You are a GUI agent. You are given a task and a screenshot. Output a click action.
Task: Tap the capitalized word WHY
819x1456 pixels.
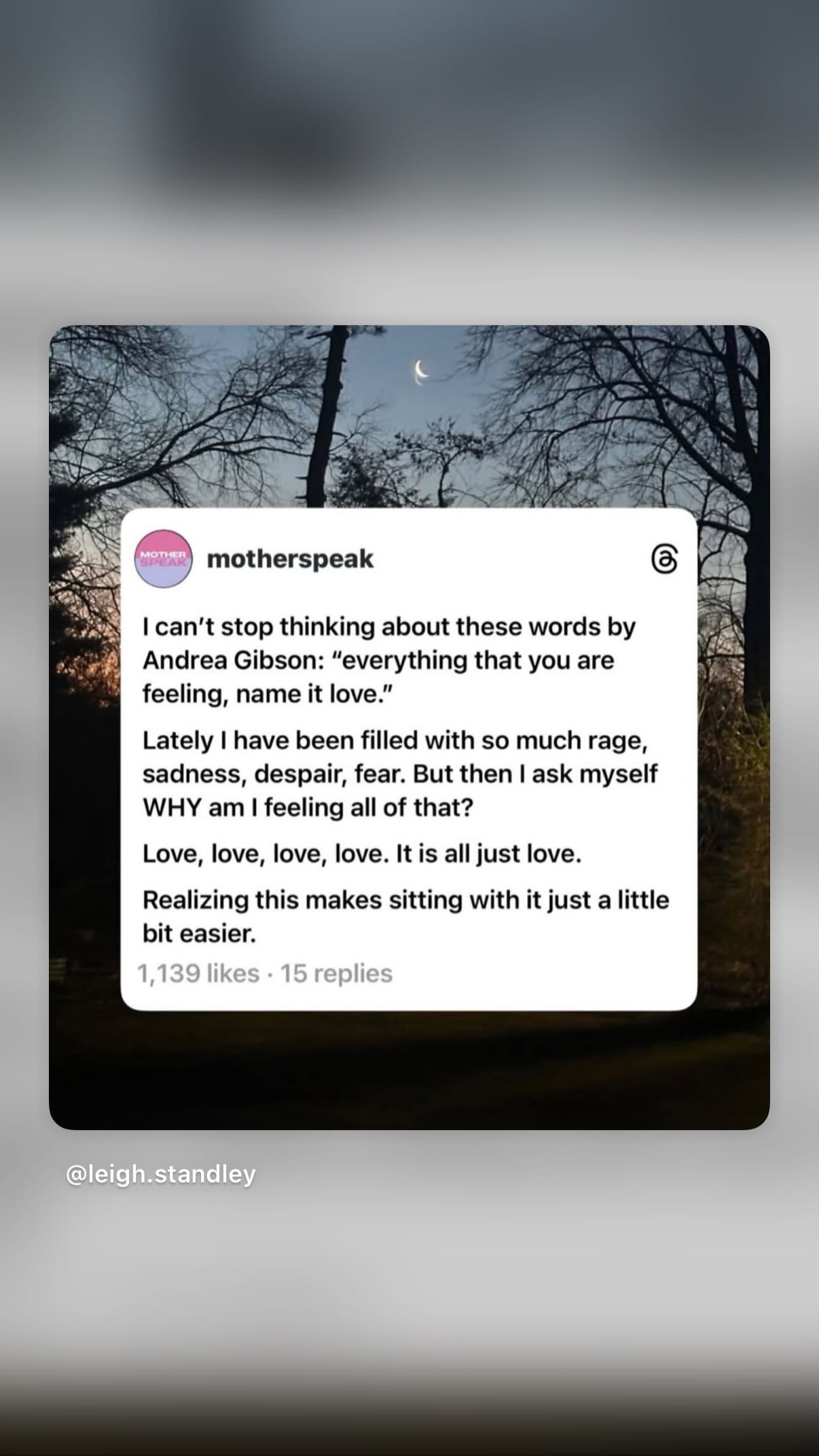point(172,807)
